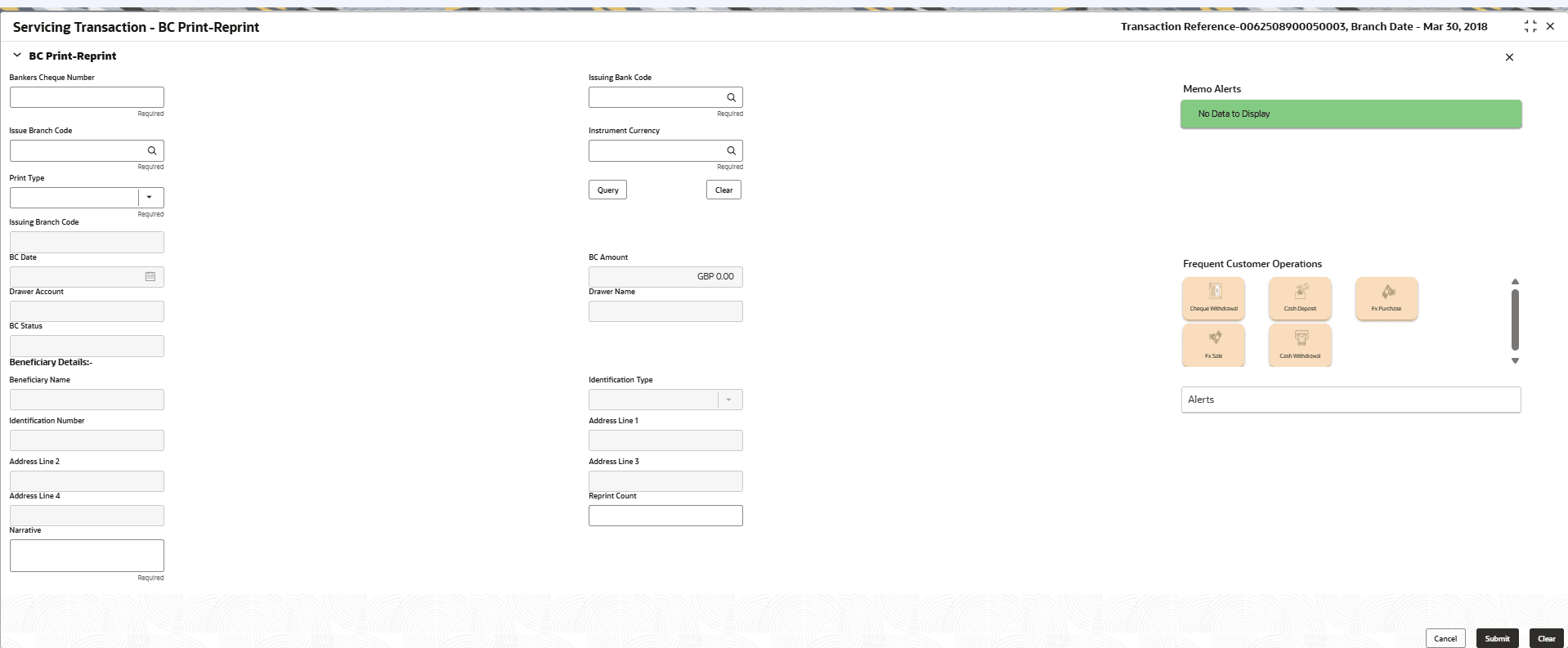Click the BC Status field

click(x=87, y=346)
